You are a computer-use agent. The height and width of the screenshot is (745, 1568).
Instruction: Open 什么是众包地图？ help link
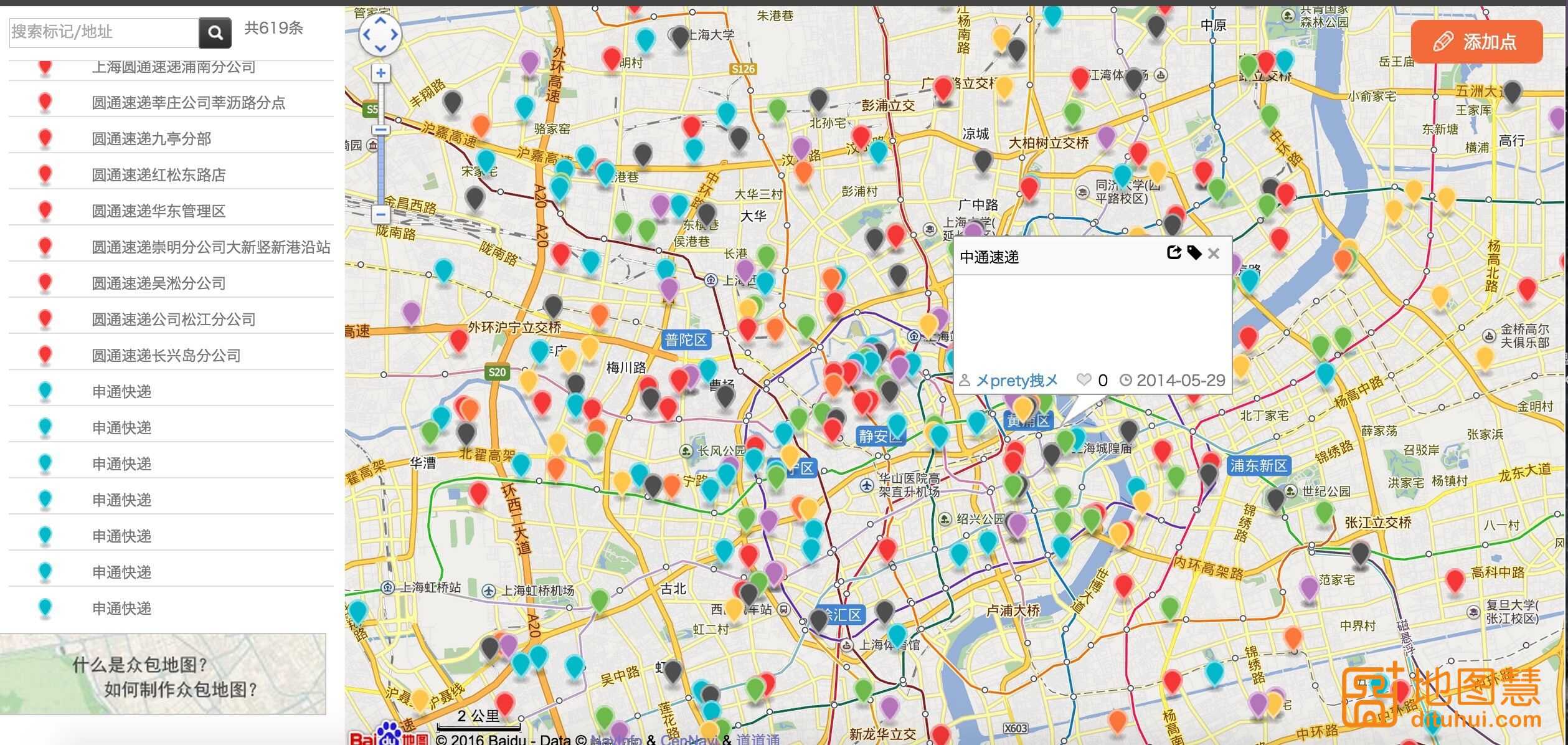[141, 665]
